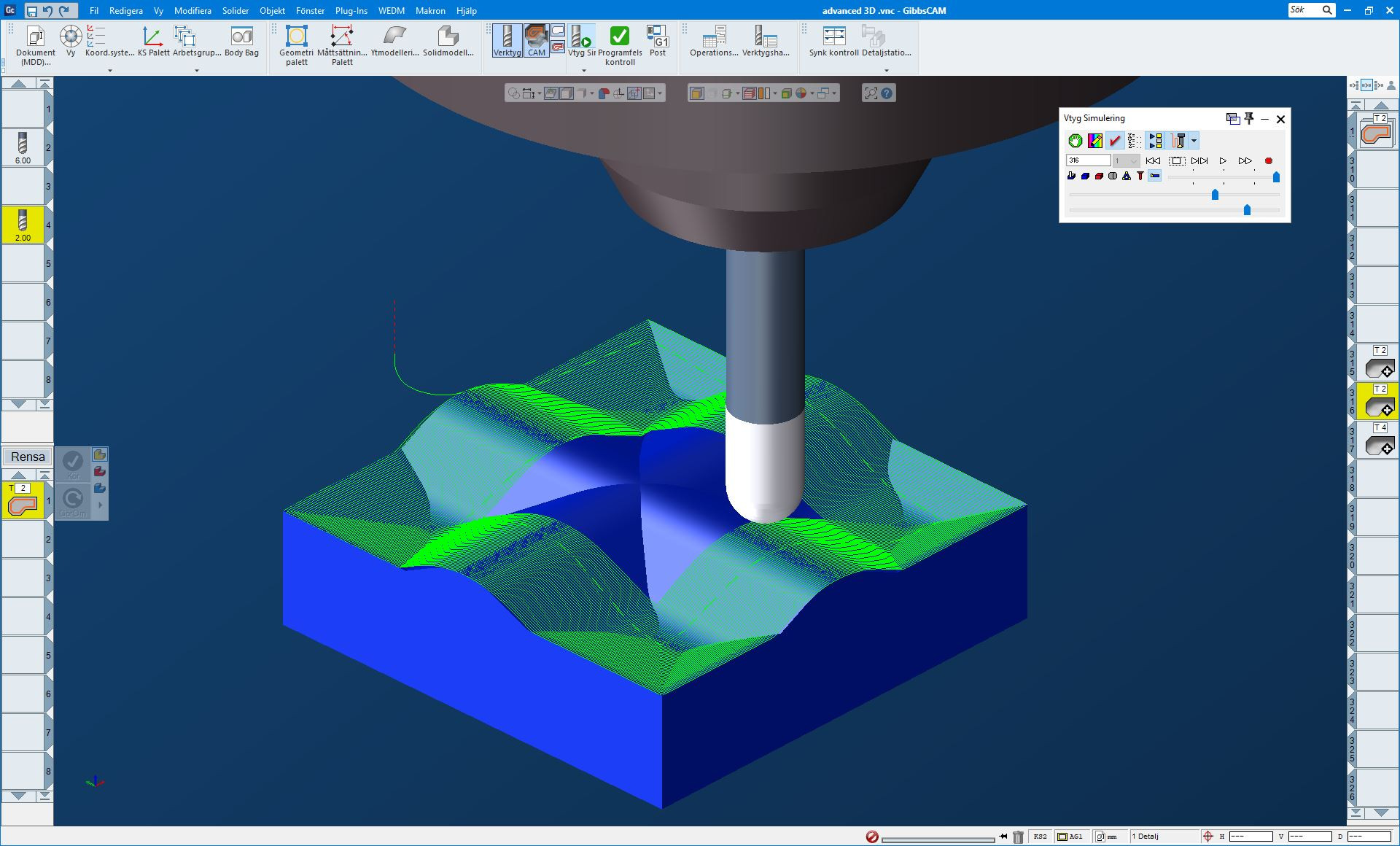Open the Arbetsgrupp panel
The image size is (1400, 846).
point(196,41)
